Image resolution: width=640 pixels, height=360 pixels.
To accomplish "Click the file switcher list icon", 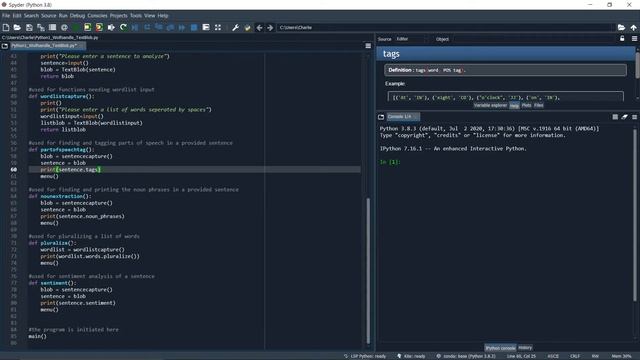I will coord(52,27).
